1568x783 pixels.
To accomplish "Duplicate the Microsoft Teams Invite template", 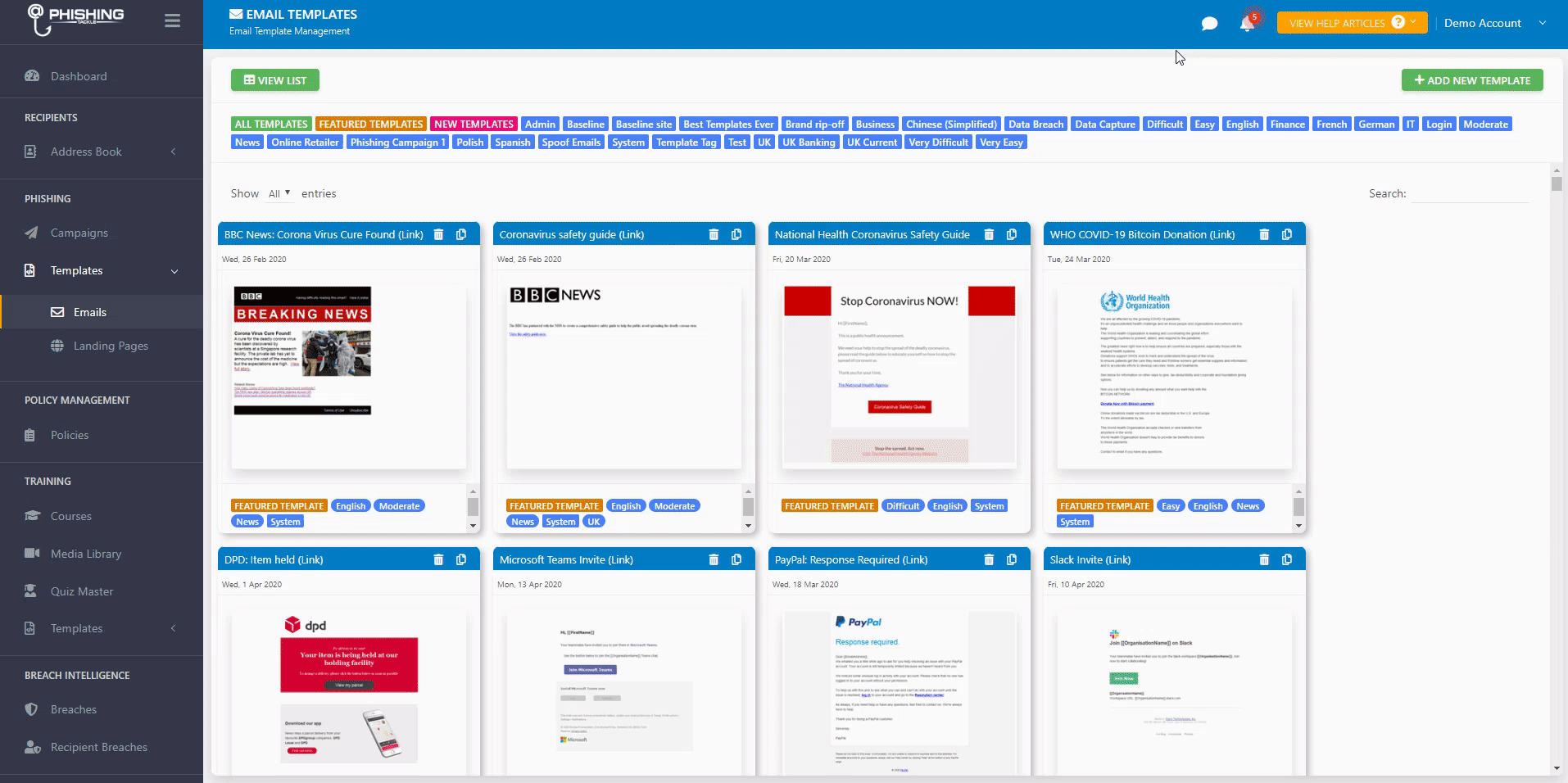I will [x=736, y=559].
